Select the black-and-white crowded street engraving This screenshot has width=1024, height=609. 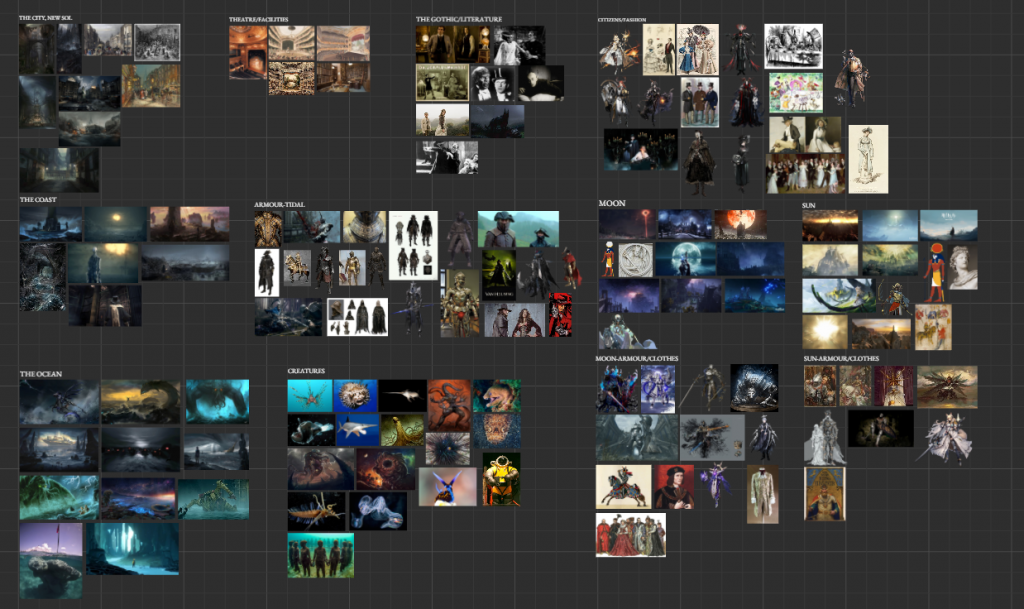pyautogui.click(x=157, y=42)
